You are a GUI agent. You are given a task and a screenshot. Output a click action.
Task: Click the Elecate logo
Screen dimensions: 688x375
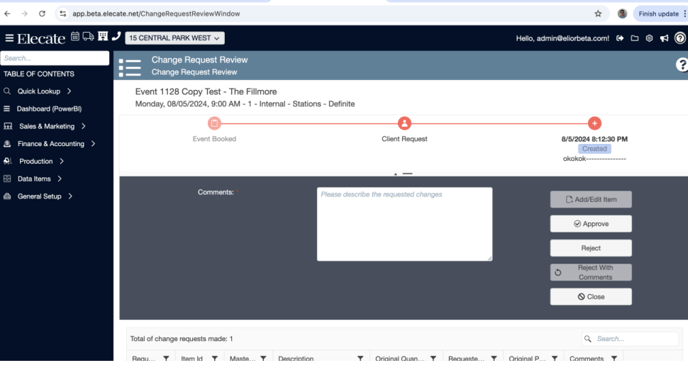tap(41, 39)
